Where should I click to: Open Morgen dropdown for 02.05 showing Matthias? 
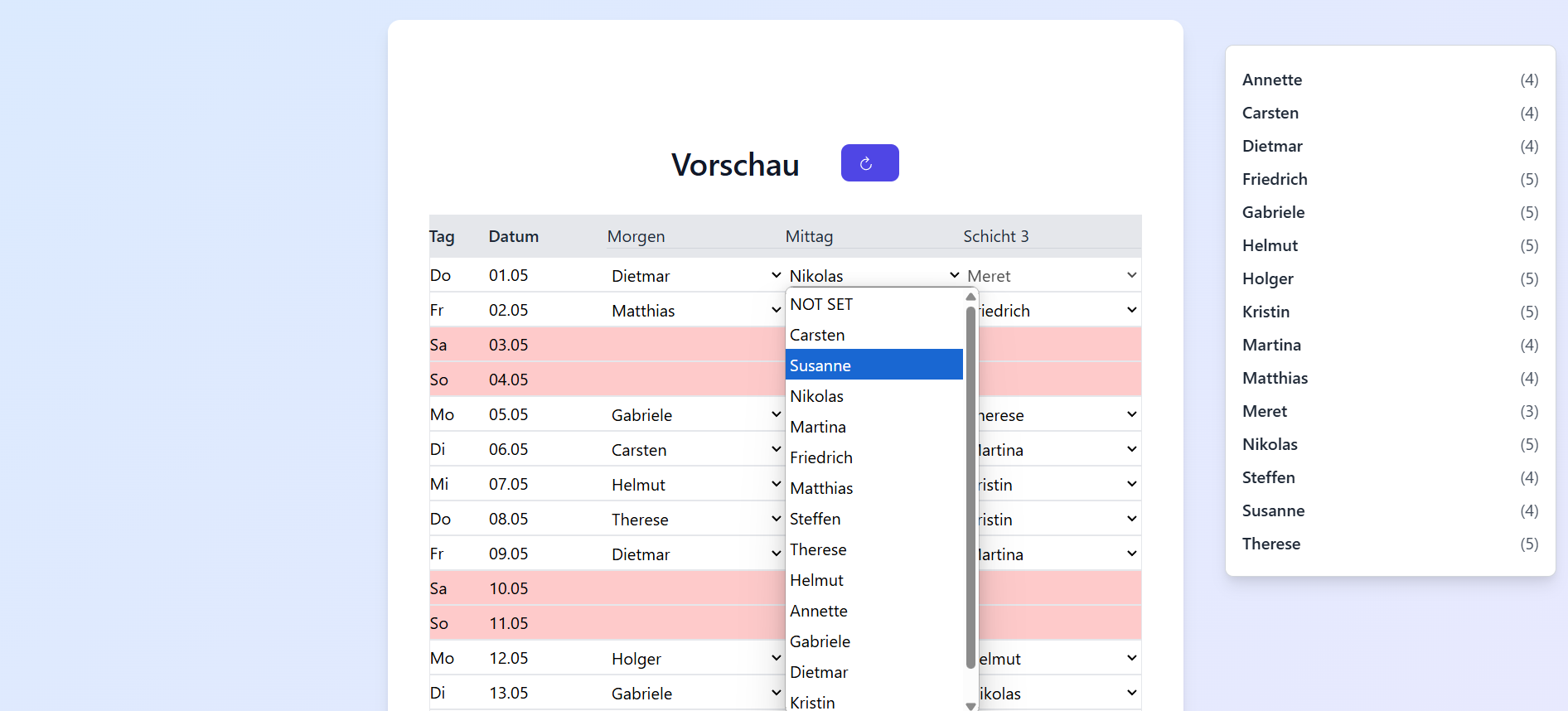[x=694, y=311]
